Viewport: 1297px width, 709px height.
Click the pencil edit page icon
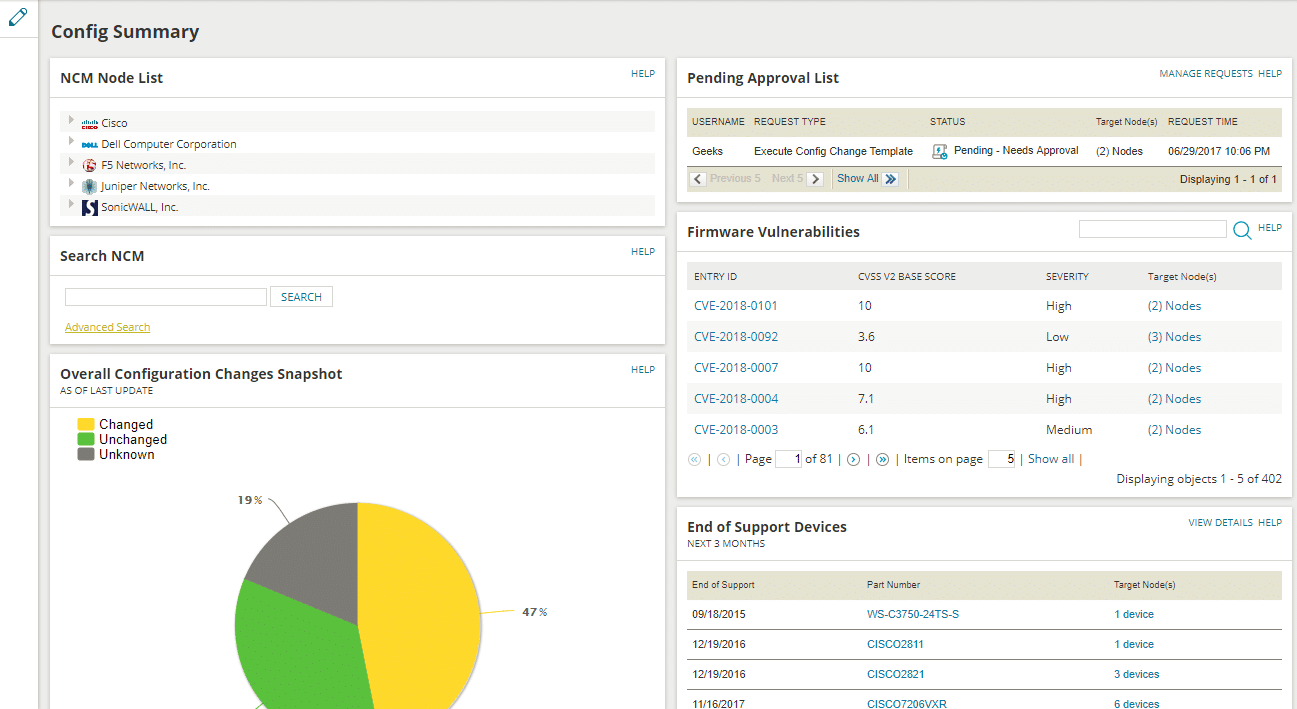coord(17,17)
